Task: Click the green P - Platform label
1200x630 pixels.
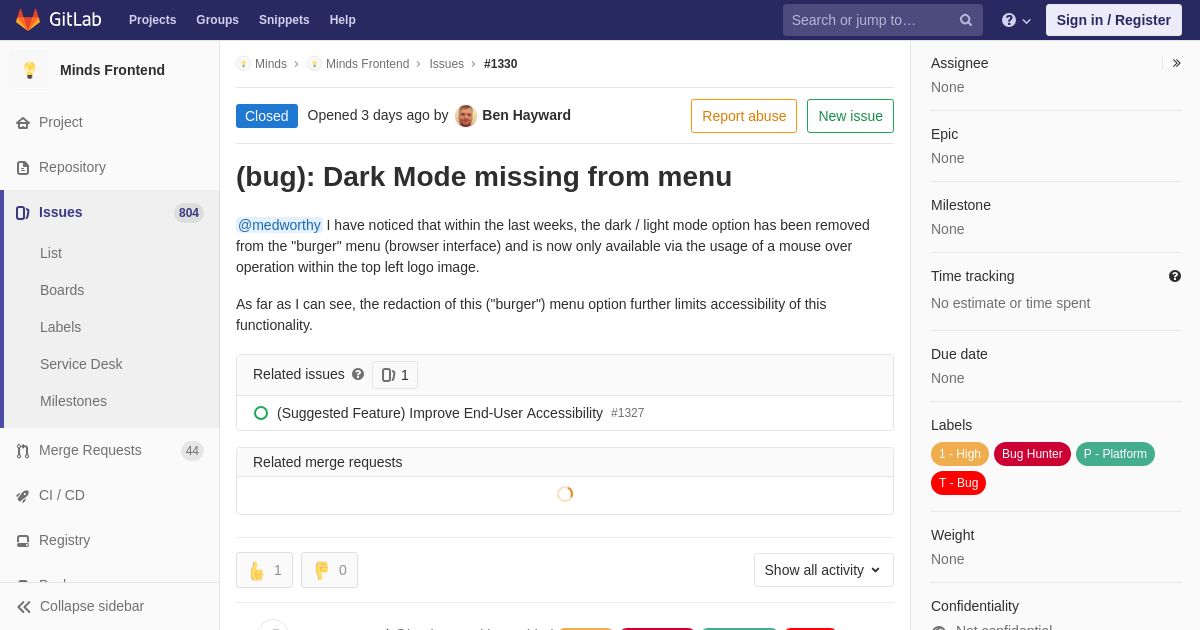Action: 1115,454
